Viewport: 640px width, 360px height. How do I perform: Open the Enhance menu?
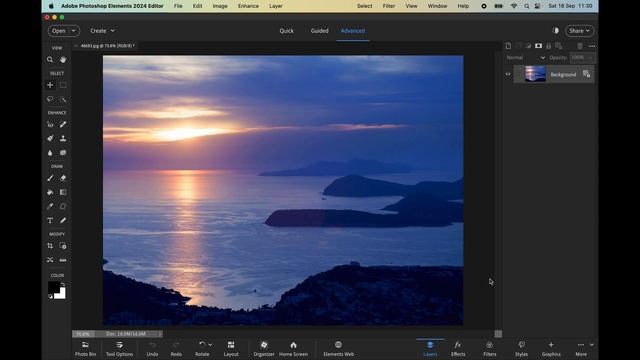click(248, 6)
